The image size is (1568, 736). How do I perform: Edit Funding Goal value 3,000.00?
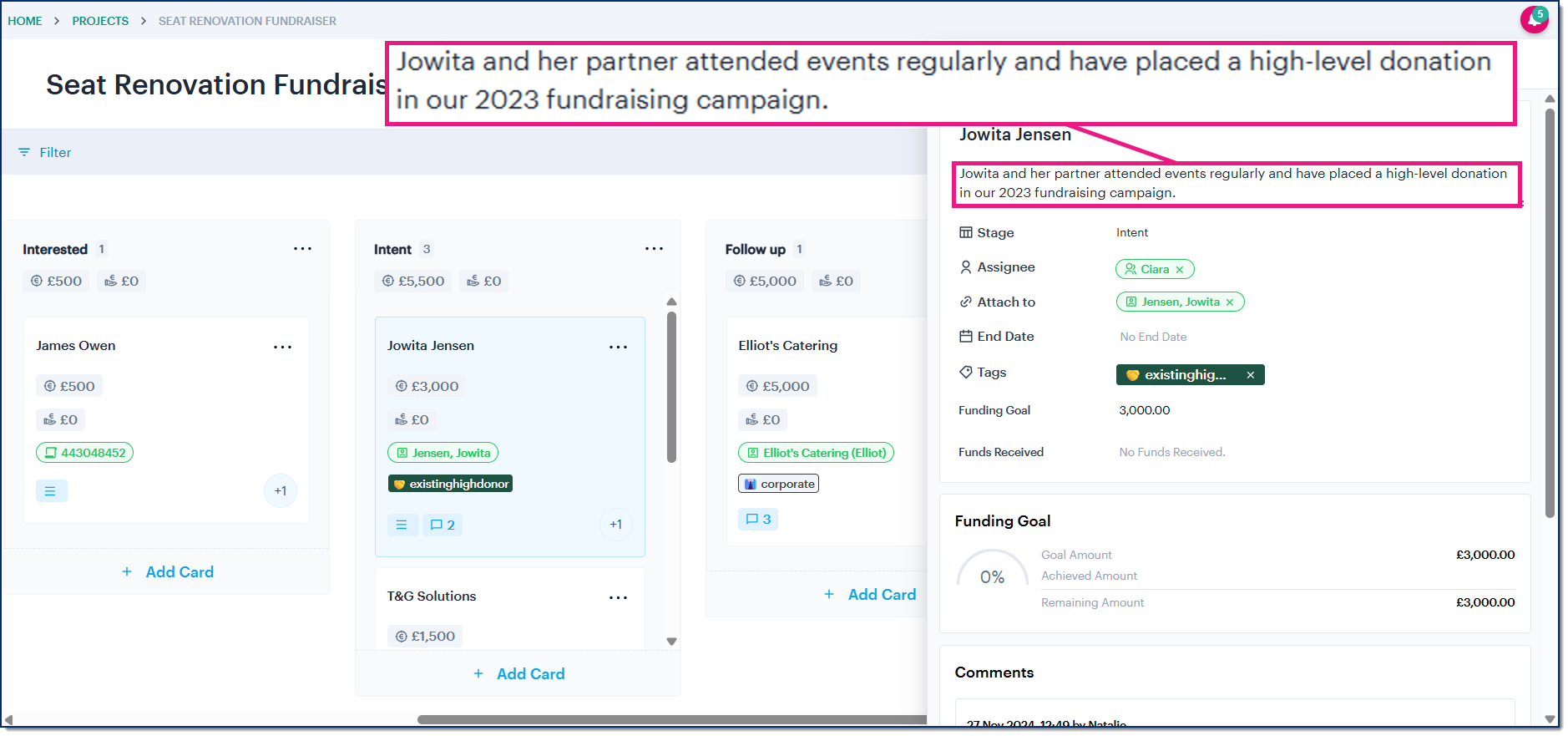(1145, 410)
